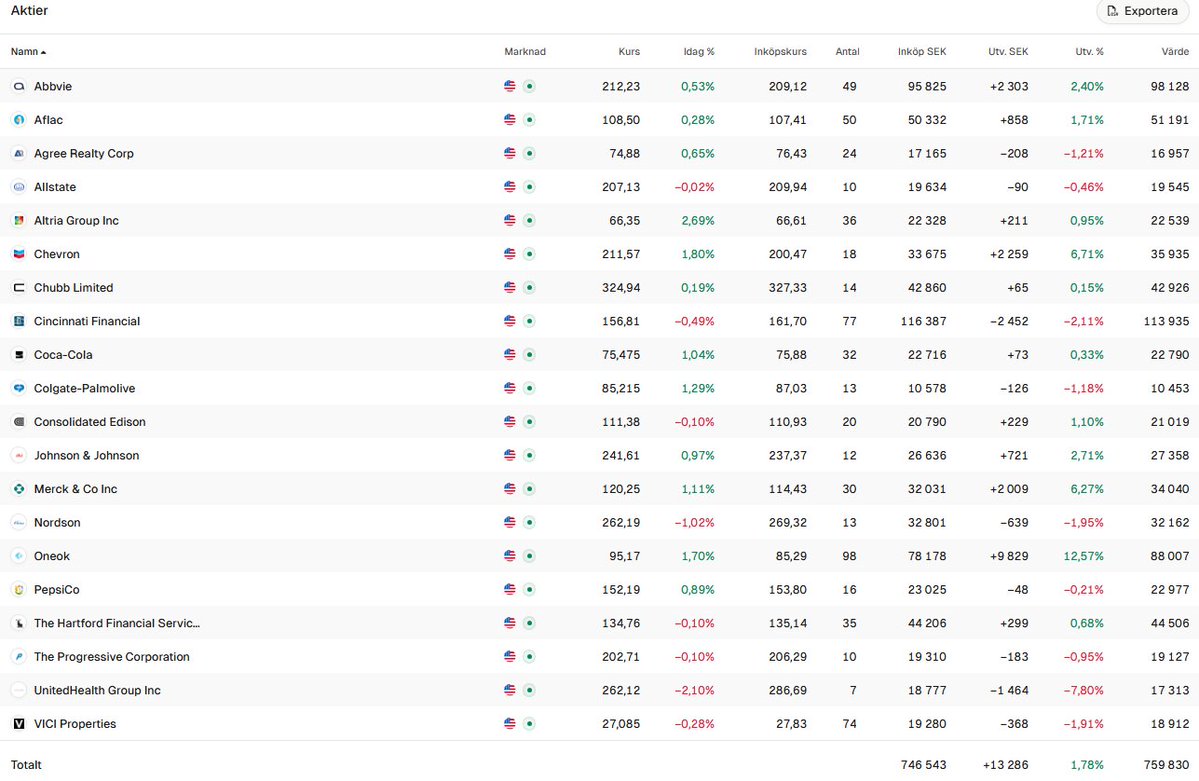Sort by the Namn column header
The image size is (1199, 781).
[28, 52]
